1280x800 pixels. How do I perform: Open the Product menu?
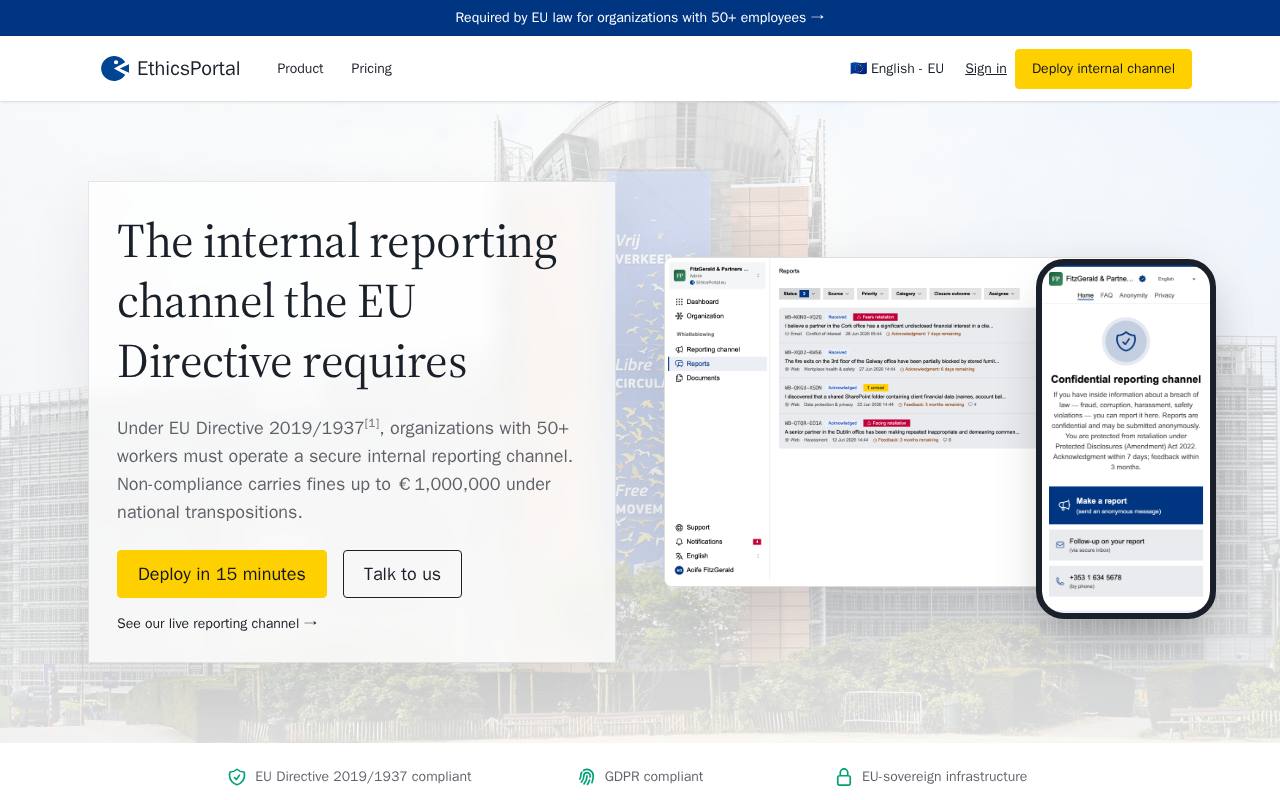click(x=300, y=68)
